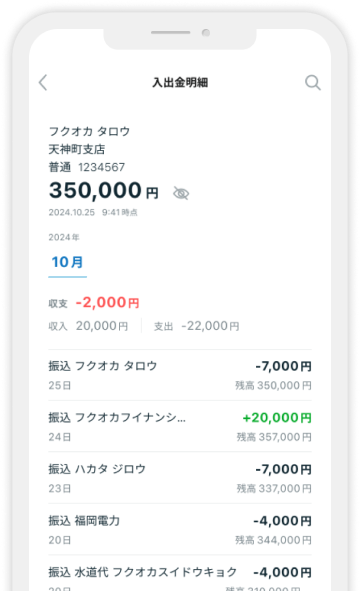
Task: Open the 振込 福岡電力 transaction
Action: coord(180,529)
